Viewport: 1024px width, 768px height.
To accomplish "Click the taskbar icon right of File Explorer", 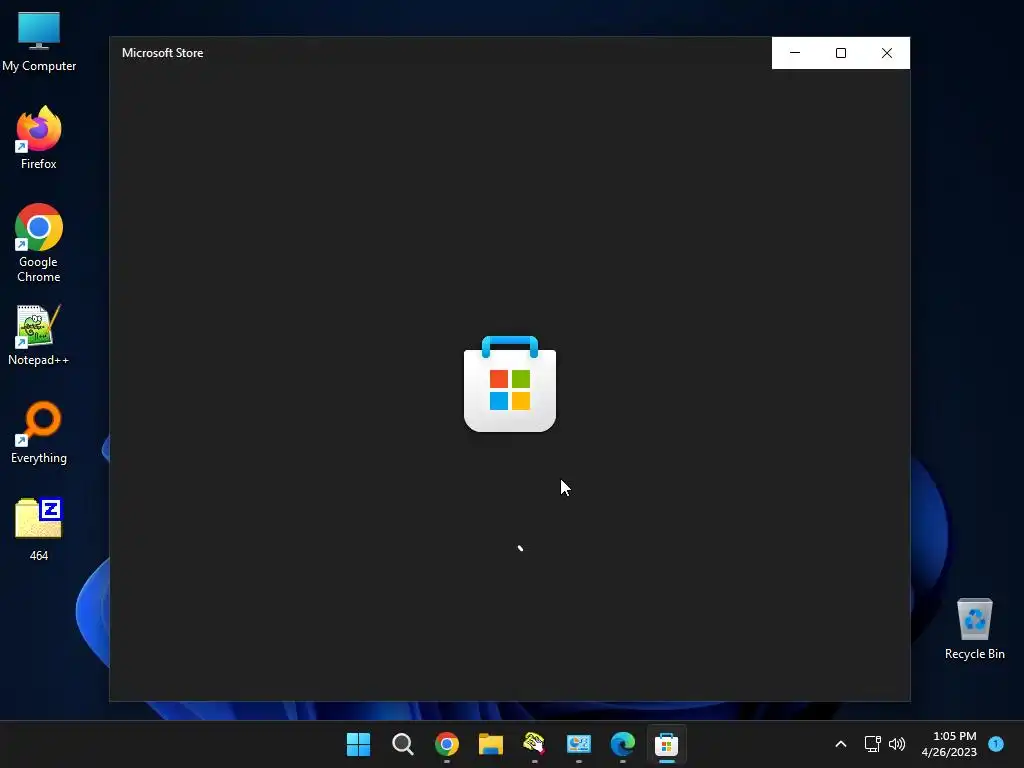I will (x=534, y=744).
